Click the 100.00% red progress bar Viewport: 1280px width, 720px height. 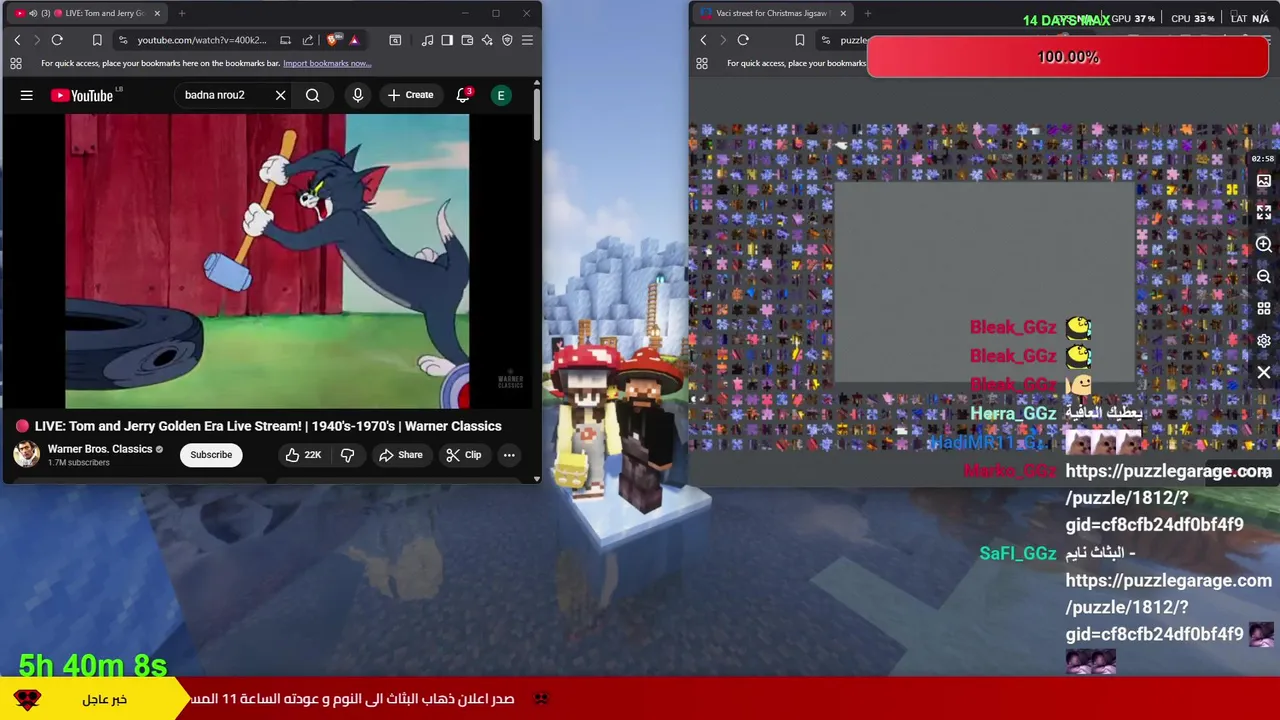tap(1068, 57)
